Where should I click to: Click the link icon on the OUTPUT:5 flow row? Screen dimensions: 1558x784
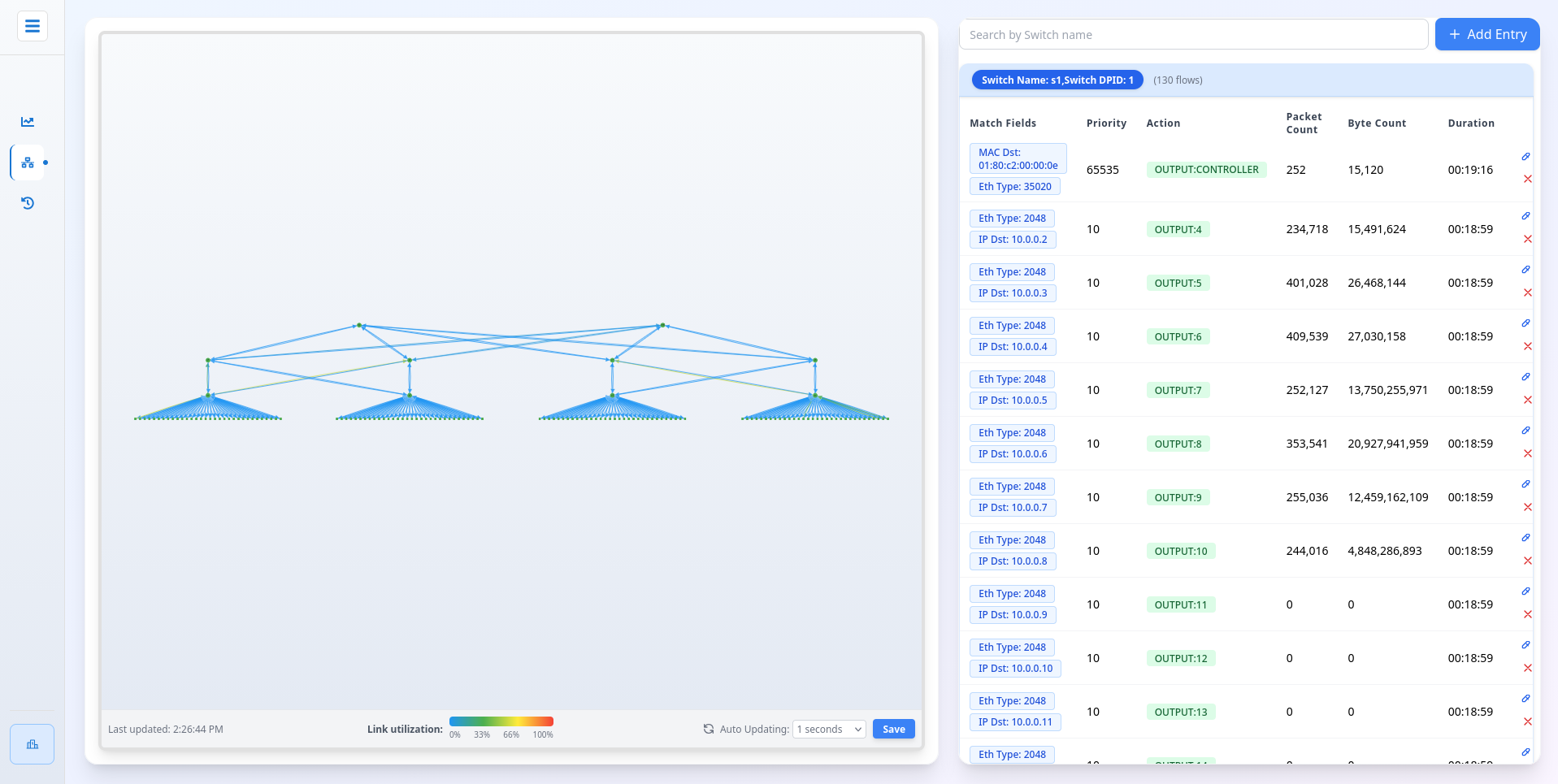[x=1525, y=270]
